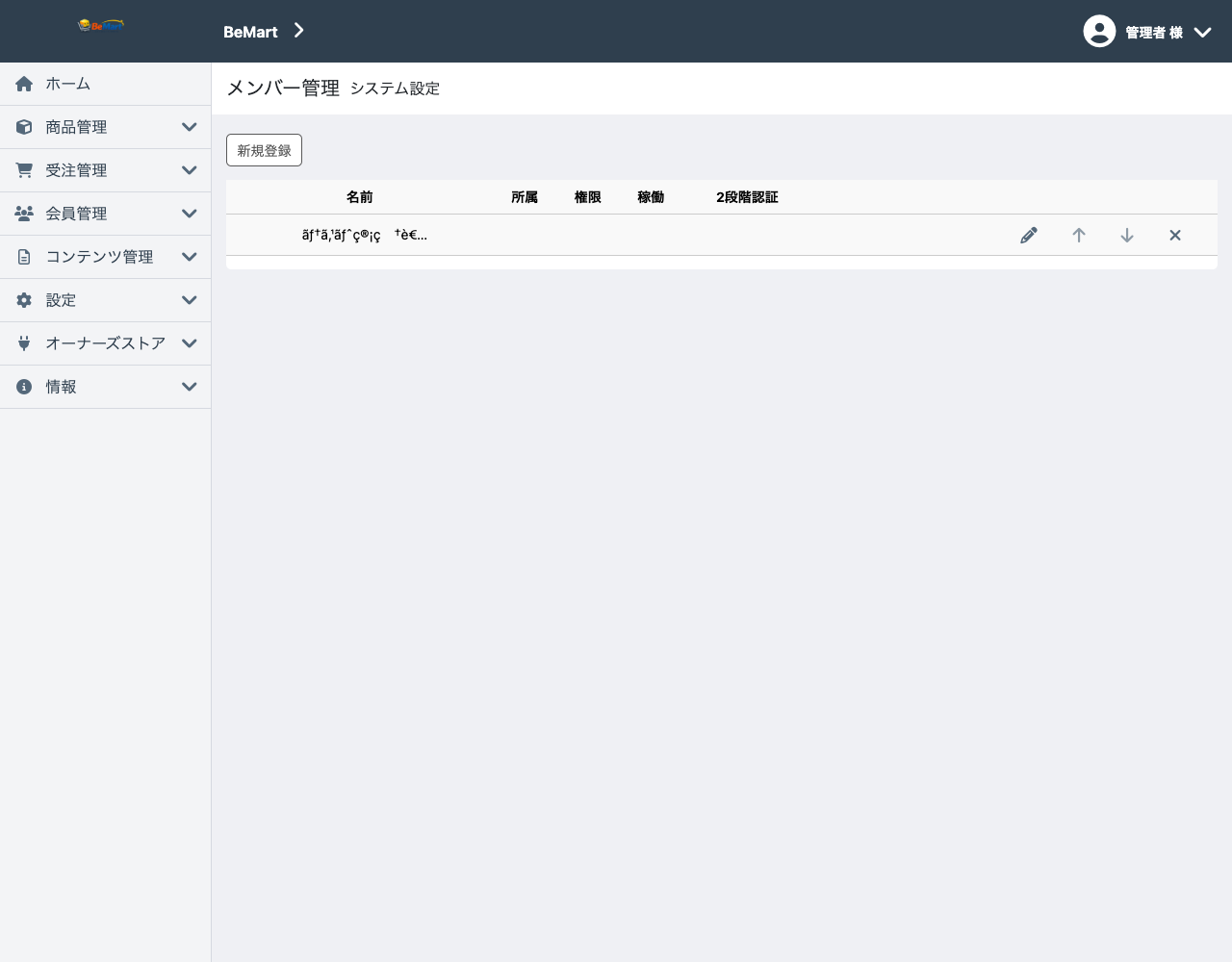The height and width of the screenshot is (962, 1232).
Task: Click the garbled member name text
Action: [x=364, y=235]
